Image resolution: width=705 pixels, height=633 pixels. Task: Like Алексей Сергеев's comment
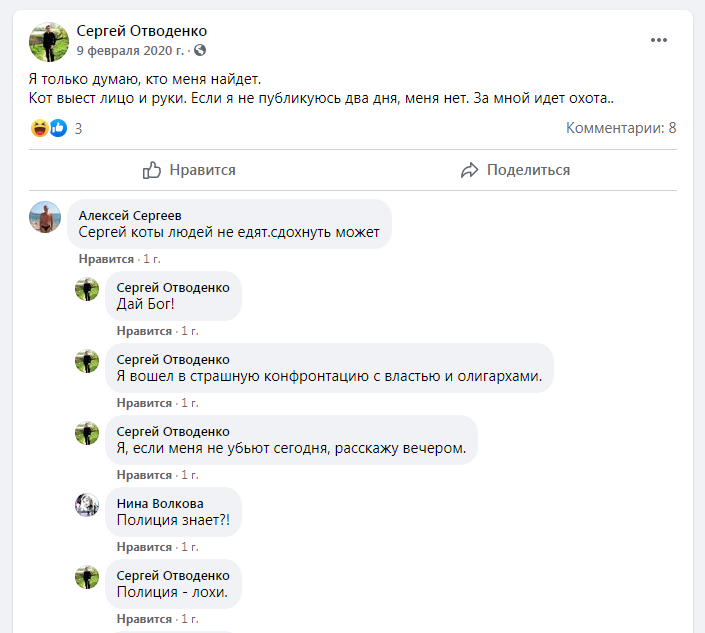106,259
